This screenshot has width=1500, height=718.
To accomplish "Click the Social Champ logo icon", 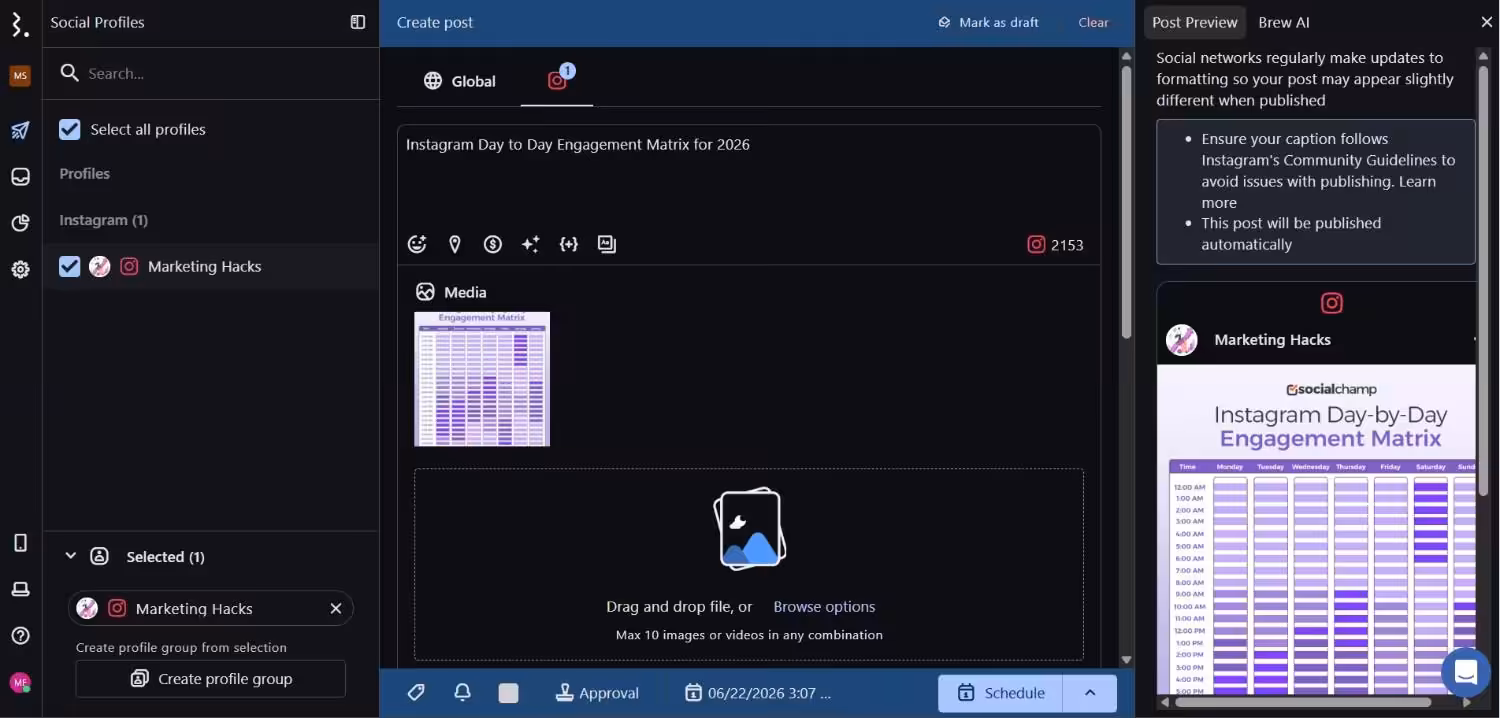I will tap(20, 24).
